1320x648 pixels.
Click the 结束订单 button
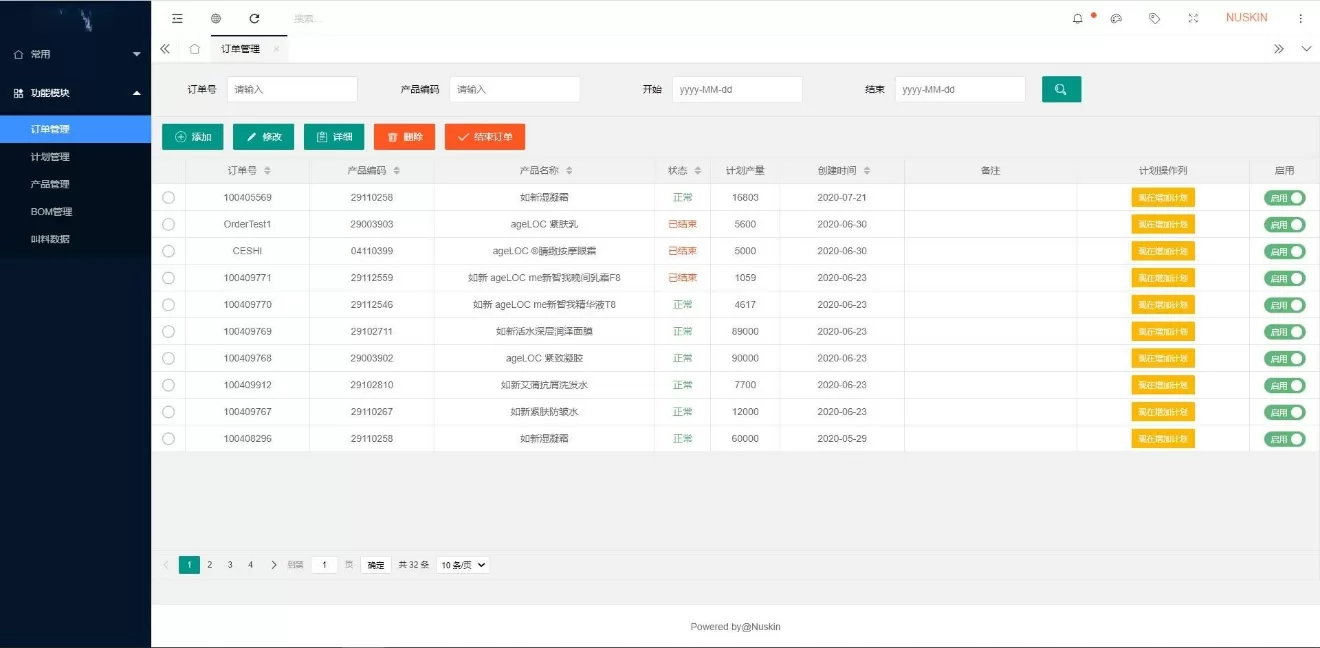(485, 137)
